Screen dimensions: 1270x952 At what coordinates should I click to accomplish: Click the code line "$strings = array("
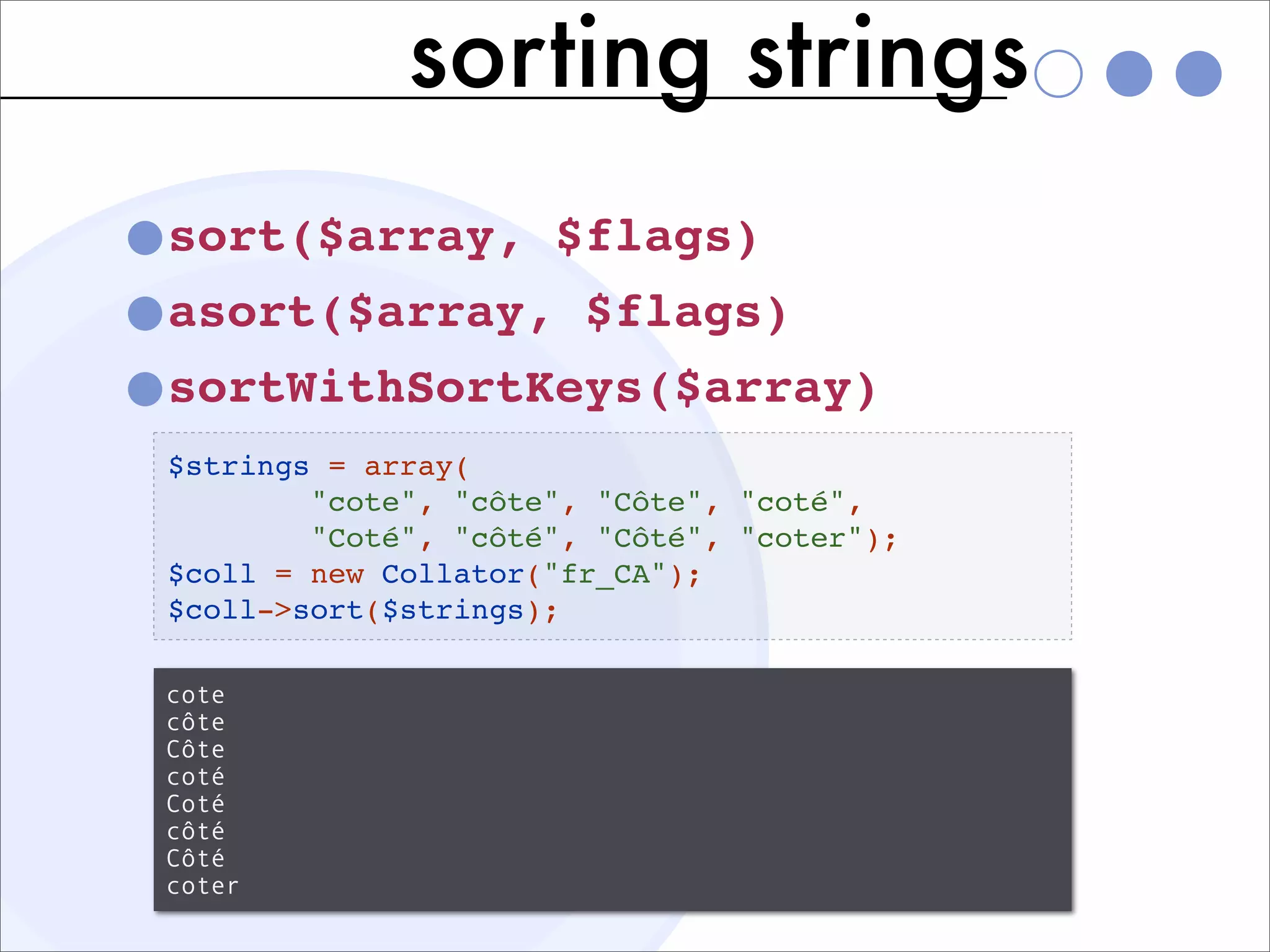click(x=318, y=466)
